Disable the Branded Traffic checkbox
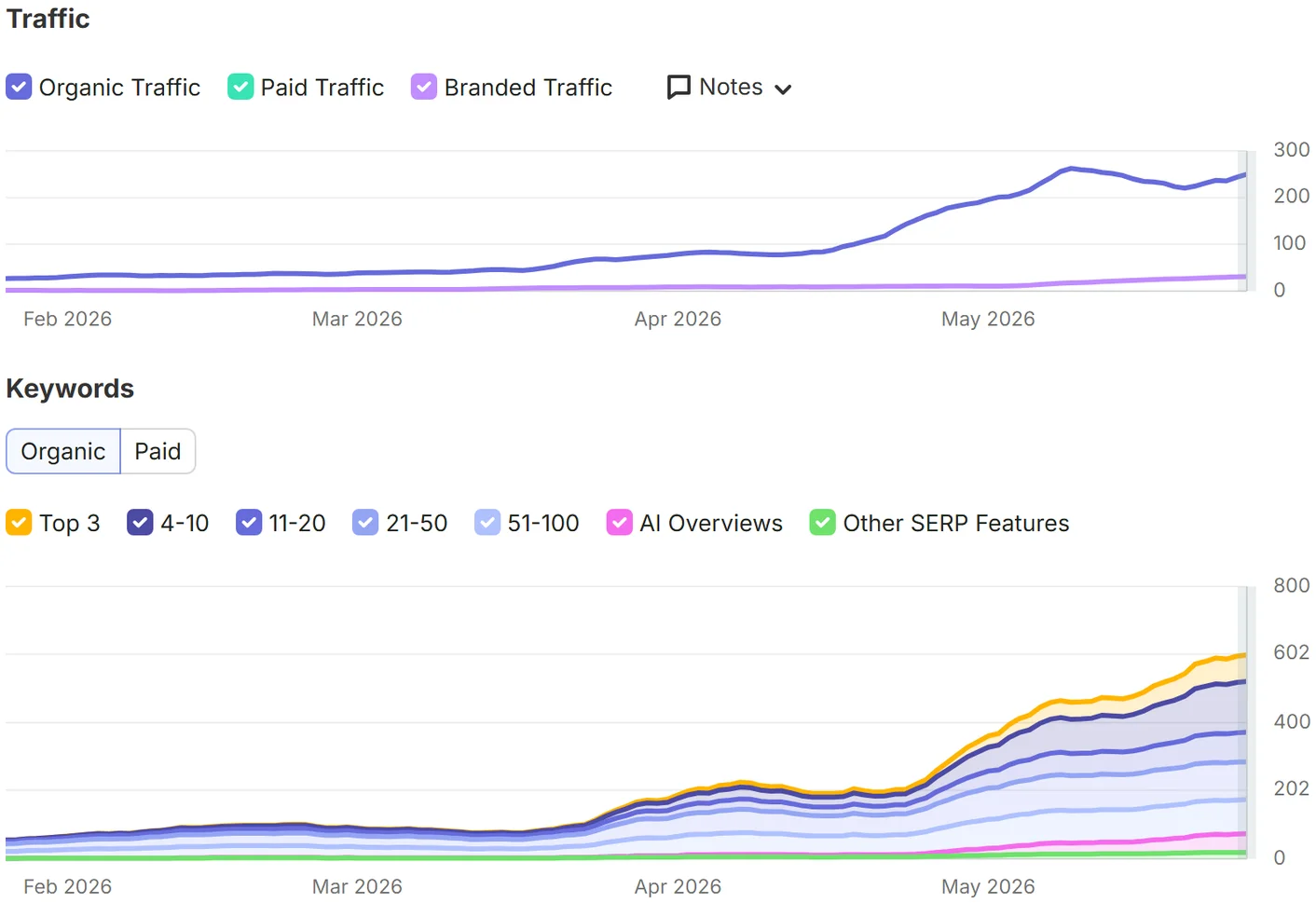1316x903 pixels. 424,87
